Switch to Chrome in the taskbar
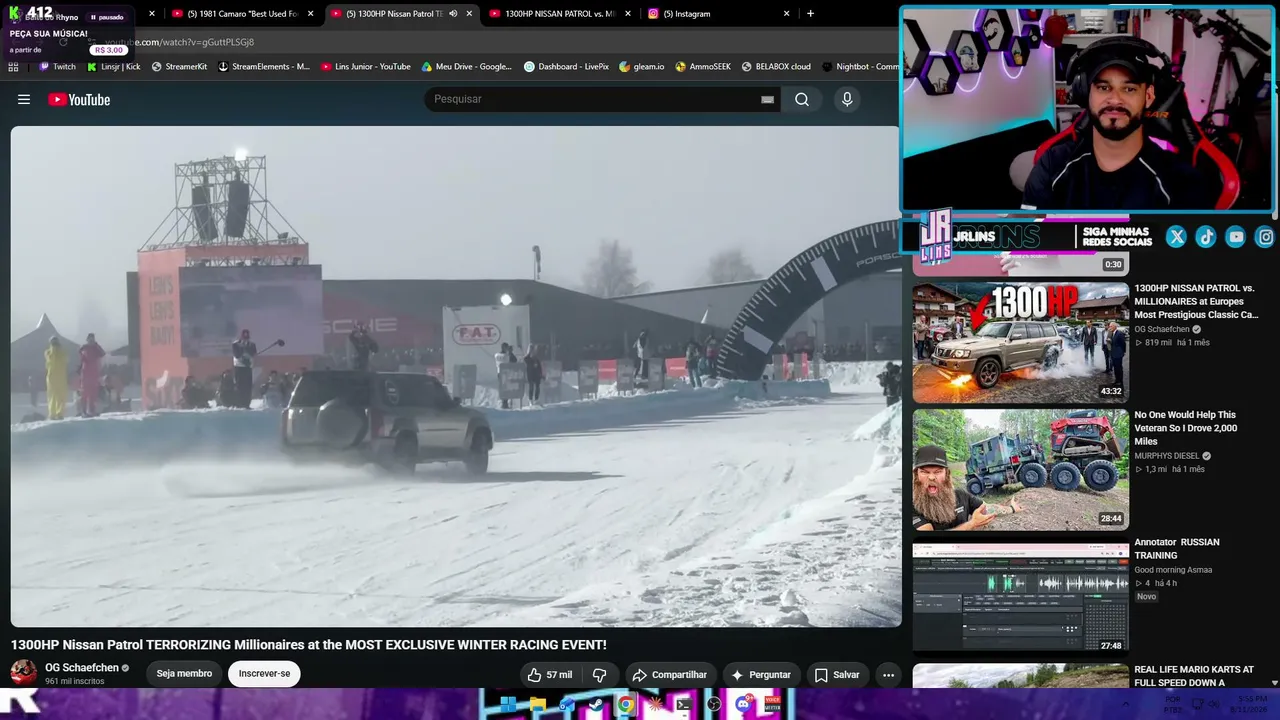The height and width of the screenshot is (720, 1280). 625,704
